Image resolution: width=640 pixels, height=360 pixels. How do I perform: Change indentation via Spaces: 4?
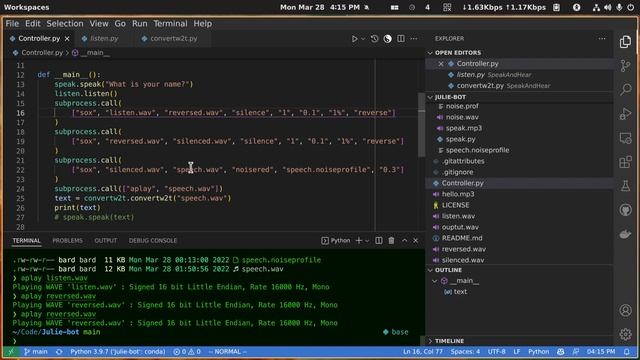pyautogui.click(x=465, y=351)
